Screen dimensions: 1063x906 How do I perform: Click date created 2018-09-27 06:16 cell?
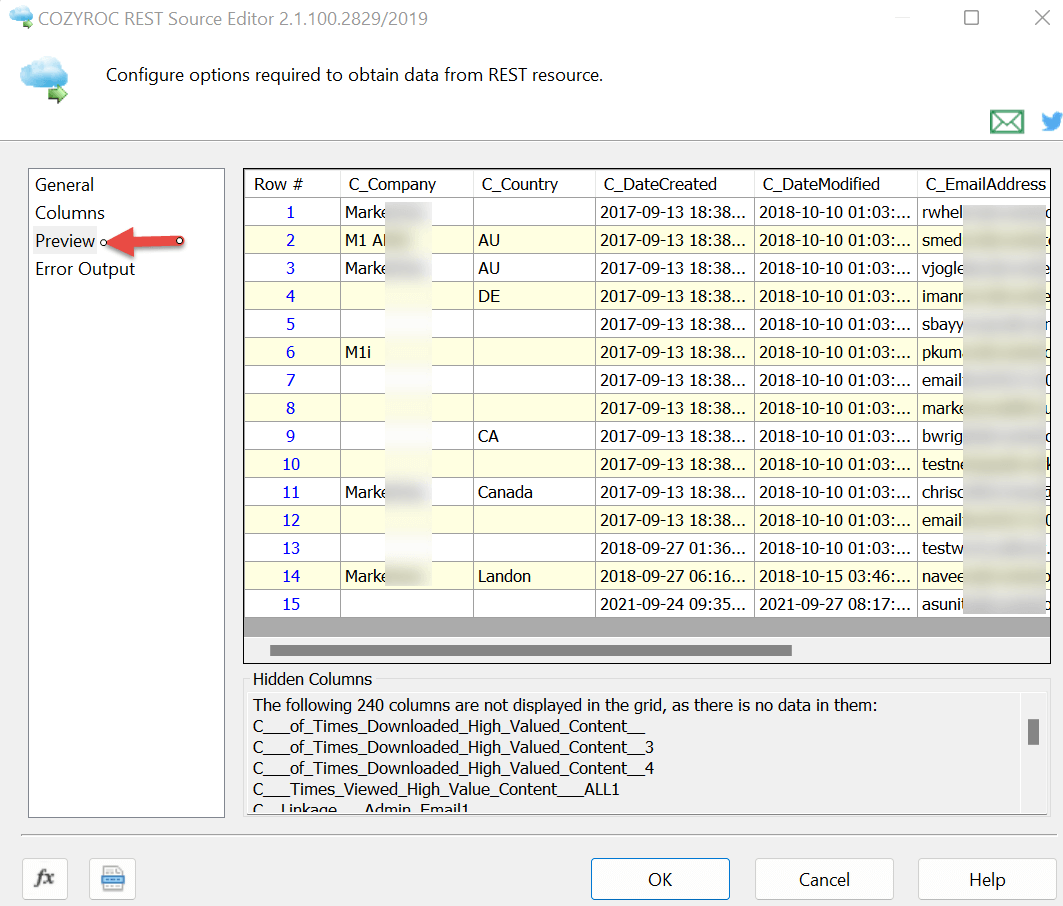675,576
